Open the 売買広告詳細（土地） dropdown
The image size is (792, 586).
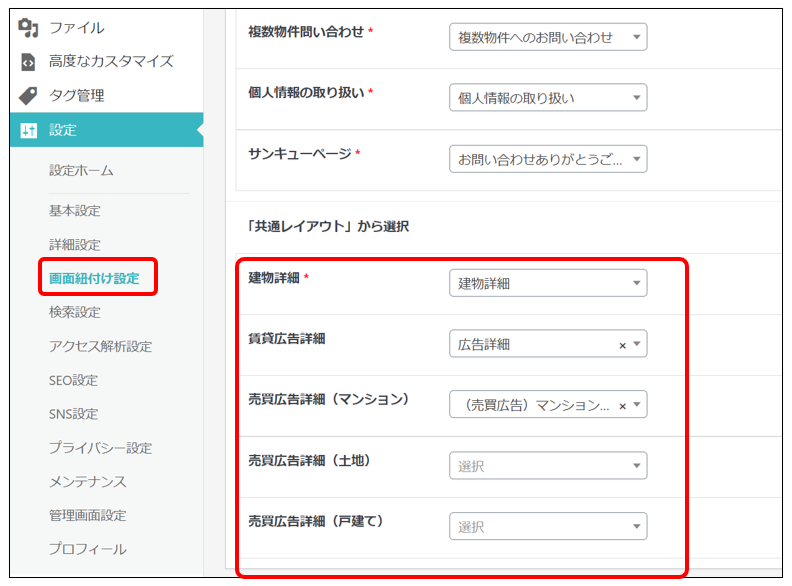coord(547,466)
